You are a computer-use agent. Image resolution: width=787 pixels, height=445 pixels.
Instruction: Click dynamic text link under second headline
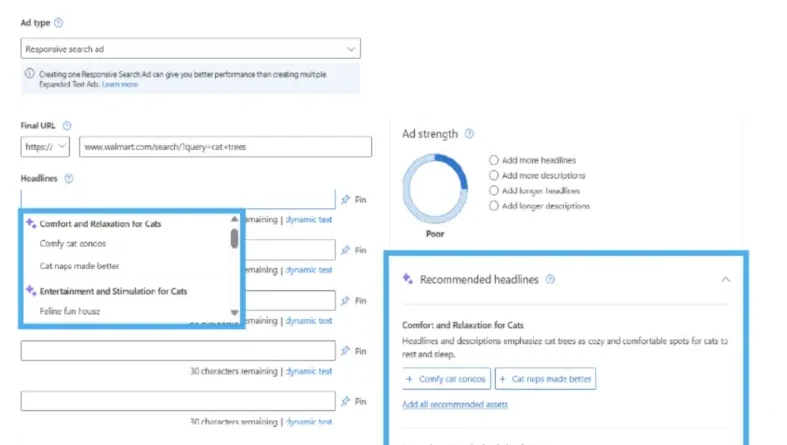pyautogui.click(x=309, y=270)
